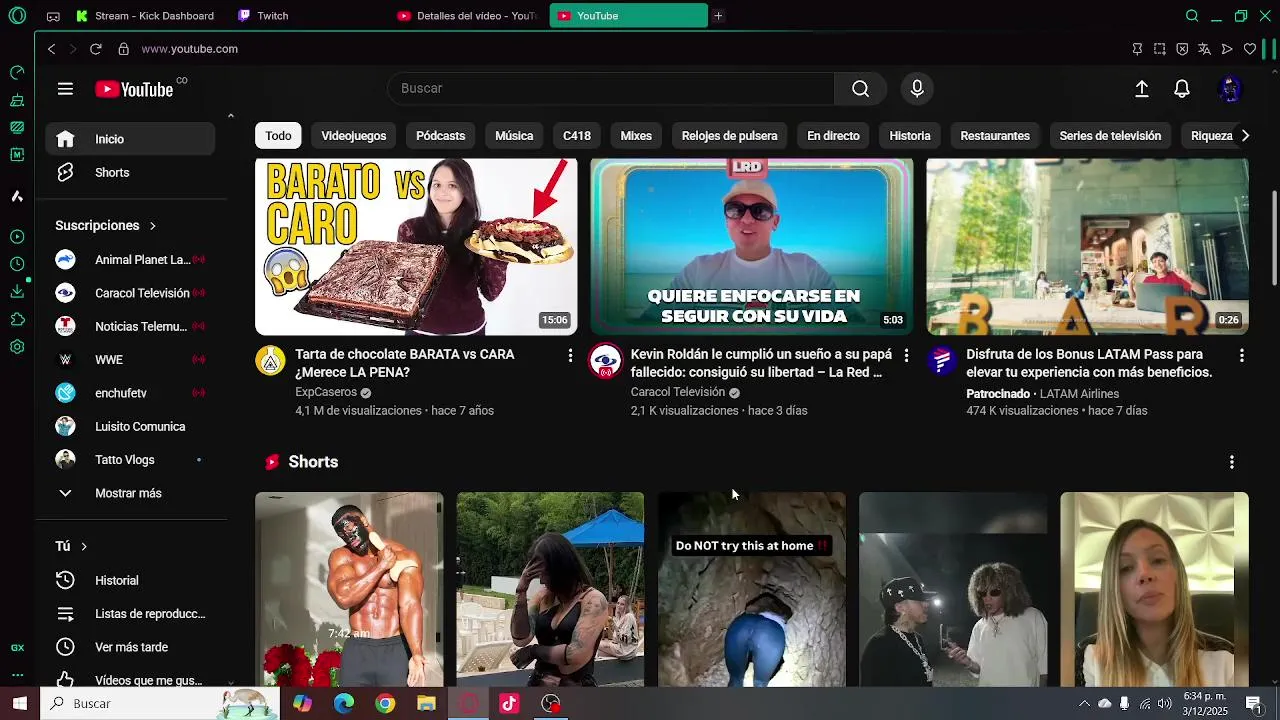
Task: Open a new browser tab
Action: click(718, 16)
